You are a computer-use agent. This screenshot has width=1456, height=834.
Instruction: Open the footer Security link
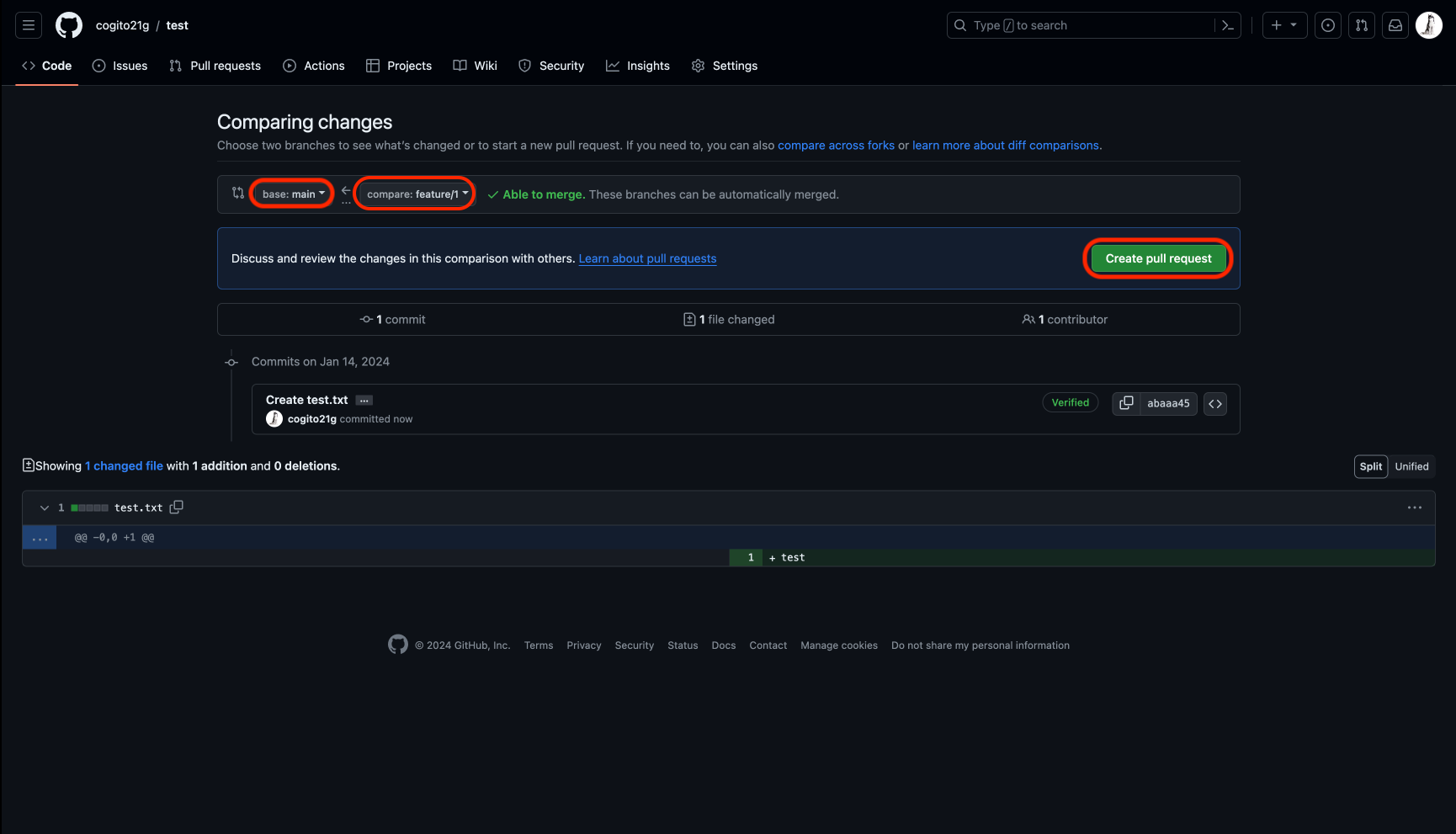[x=635, y=645]
